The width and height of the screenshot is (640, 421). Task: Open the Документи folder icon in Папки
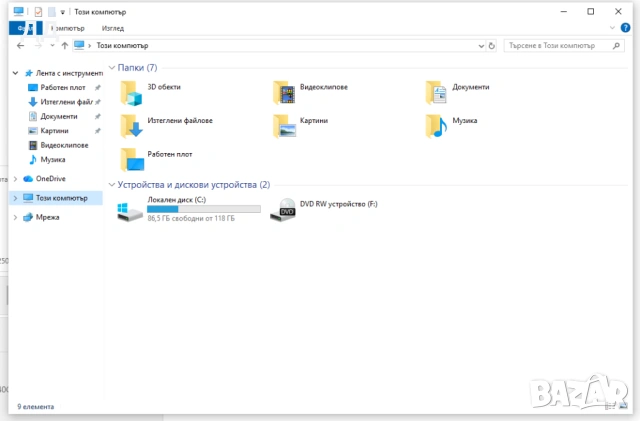[x=436, y=92]
